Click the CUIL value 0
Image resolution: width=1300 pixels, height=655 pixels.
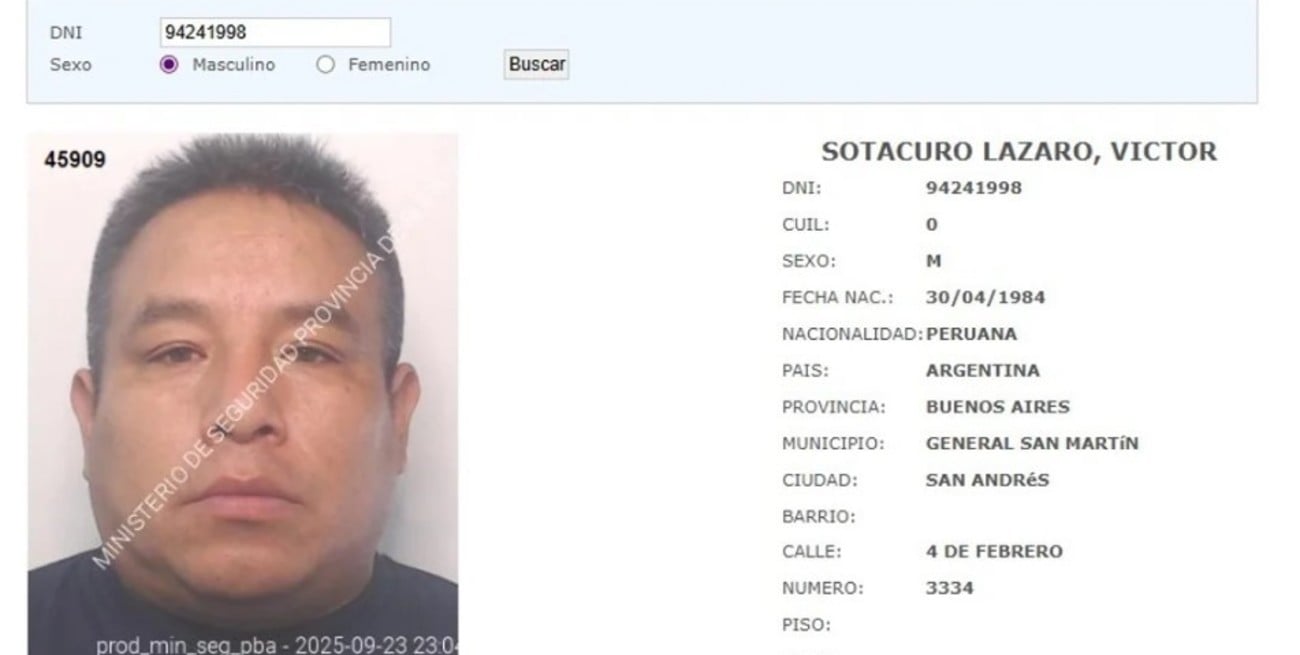932,225
